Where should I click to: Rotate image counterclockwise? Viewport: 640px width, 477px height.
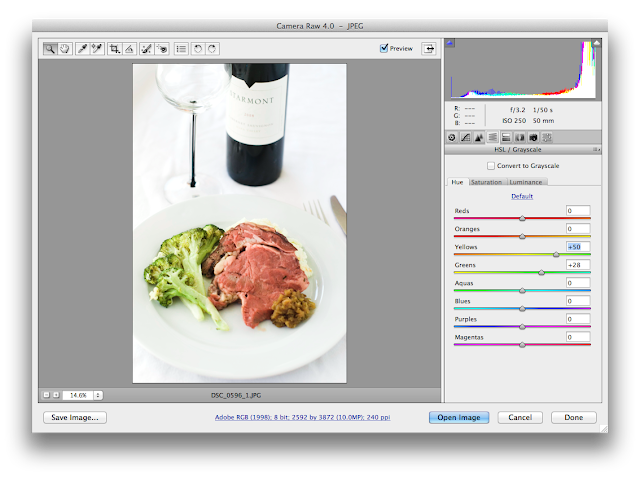click(x=198, y=49)
